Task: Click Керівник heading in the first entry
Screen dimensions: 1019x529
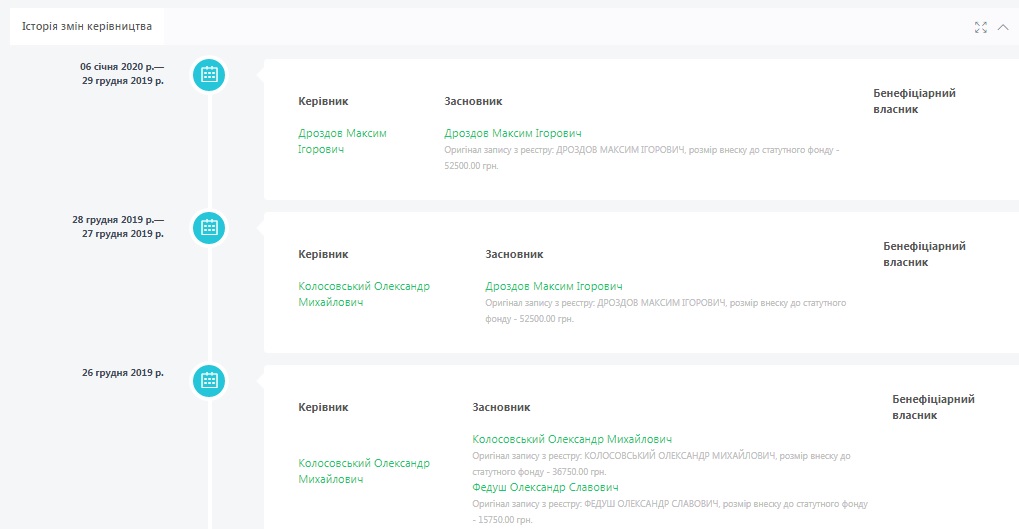Action: pos(323,101)
